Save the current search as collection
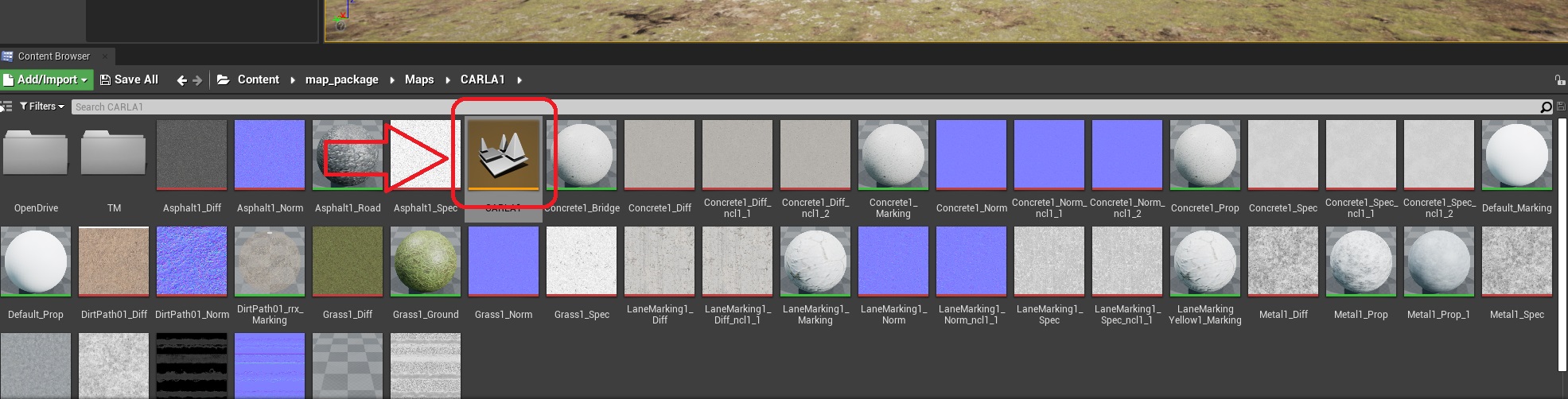1568x399 pixels. pos(1560,107)
